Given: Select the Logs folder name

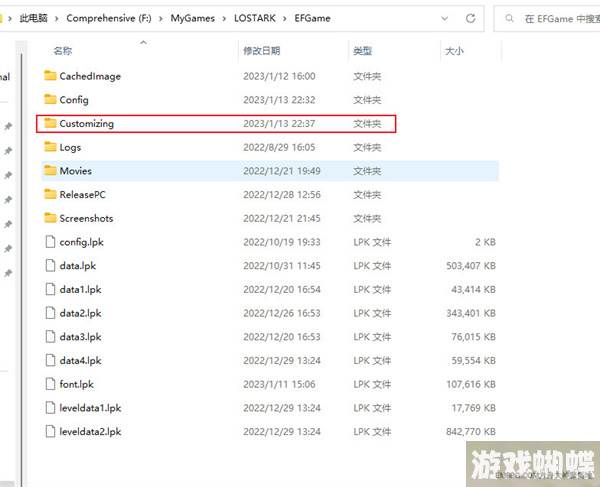Looking at the screenshot, I should click(70, 147).
